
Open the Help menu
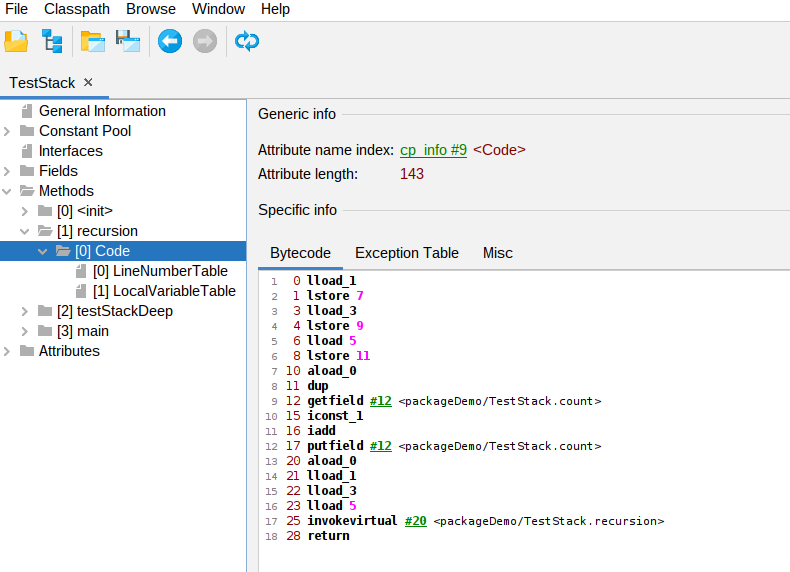pyautogui.click(x=275, y=9)
